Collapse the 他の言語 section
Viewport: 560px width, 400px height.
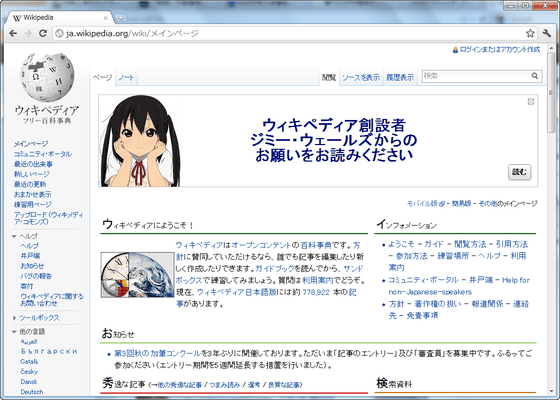(14, 332)
